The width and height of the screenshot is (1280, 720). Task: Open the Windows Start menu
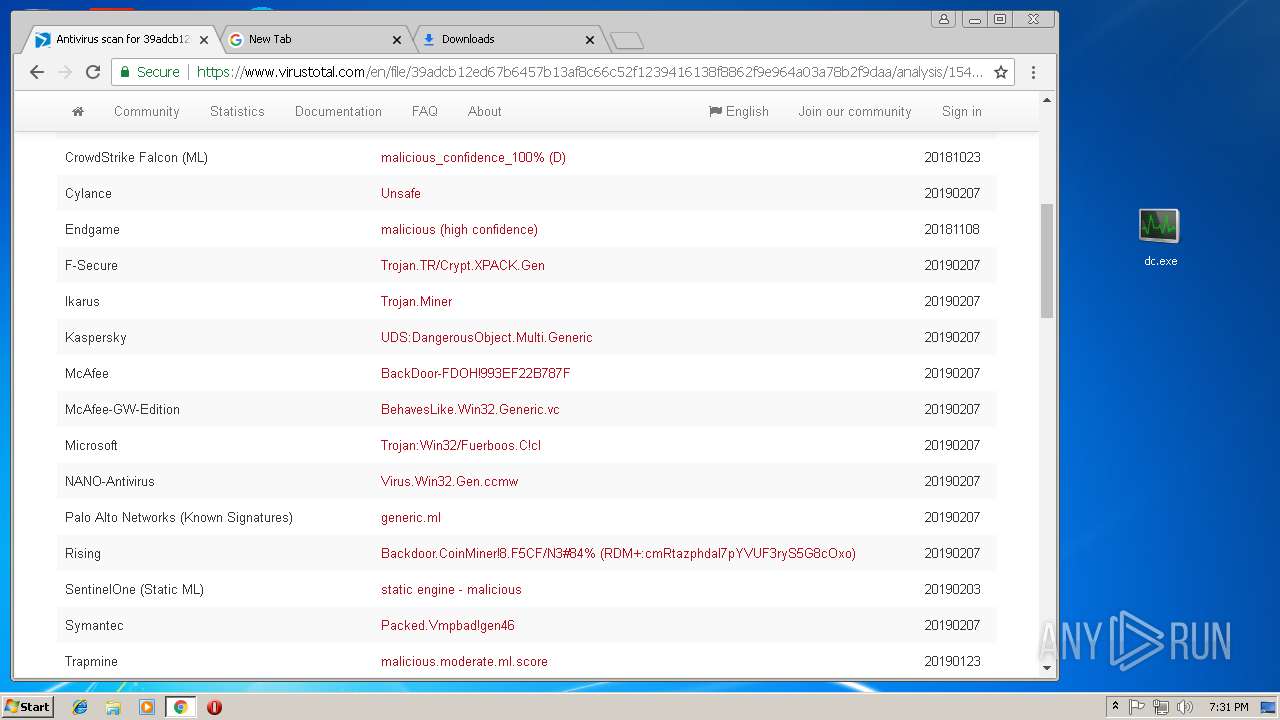[27, 707]
